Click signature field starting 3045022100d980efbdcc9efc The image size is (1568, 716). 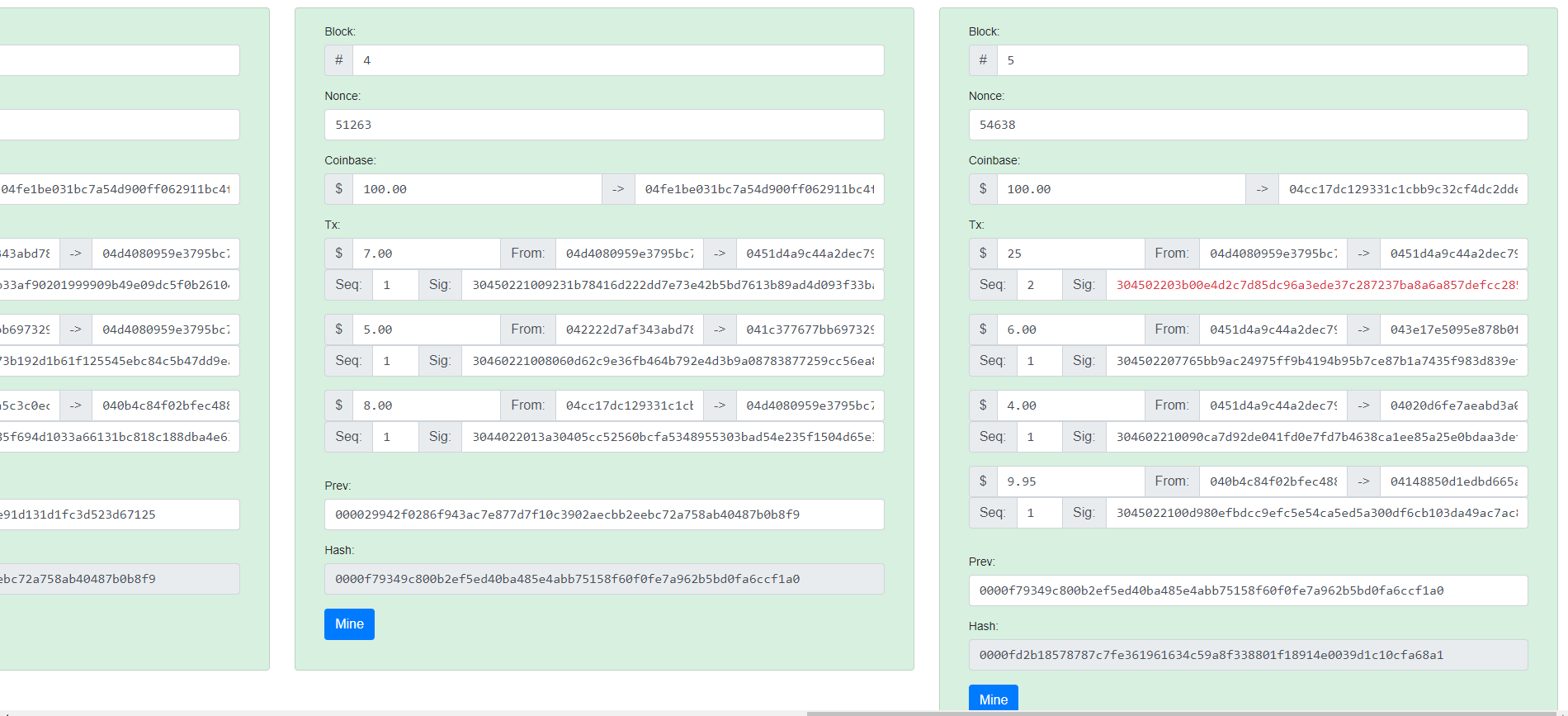[1317, 513]
